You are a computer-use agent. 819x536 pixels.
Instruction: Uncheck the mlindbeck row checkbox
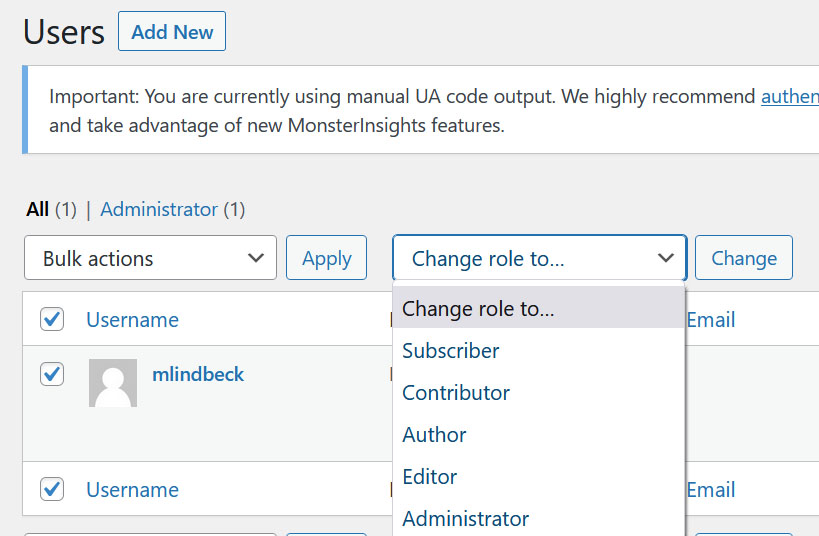(x=52, y=374)
